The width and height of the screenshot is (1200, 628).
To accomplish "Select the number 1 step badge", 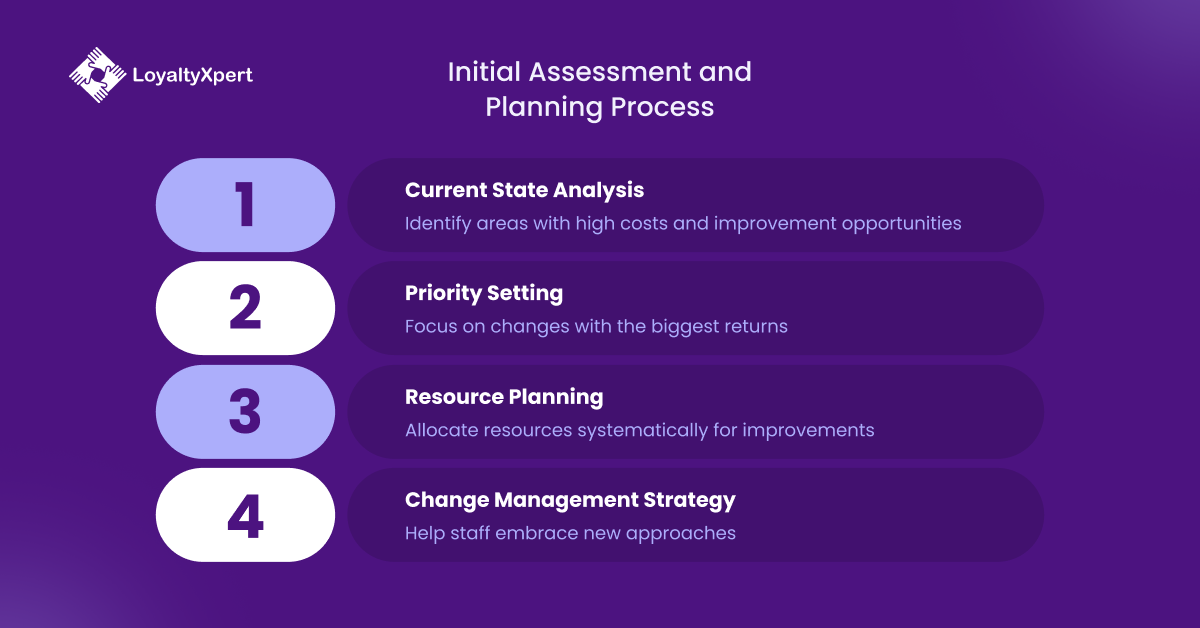I will 245,205.
